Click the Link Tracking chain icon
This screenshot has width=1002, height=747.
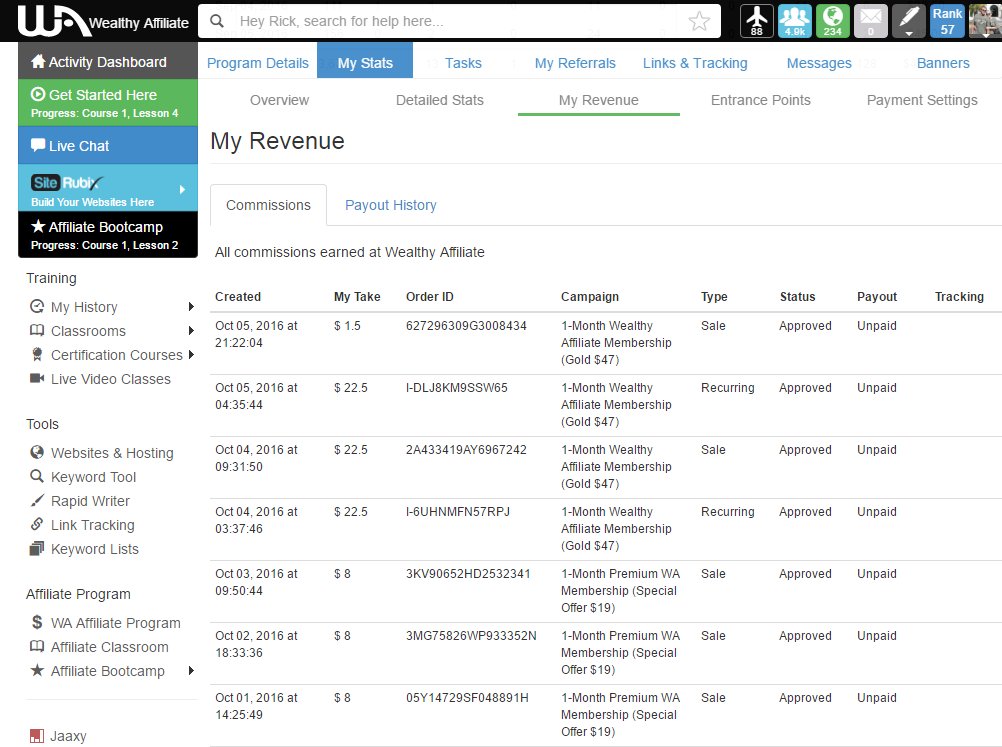tap(37, 525)
